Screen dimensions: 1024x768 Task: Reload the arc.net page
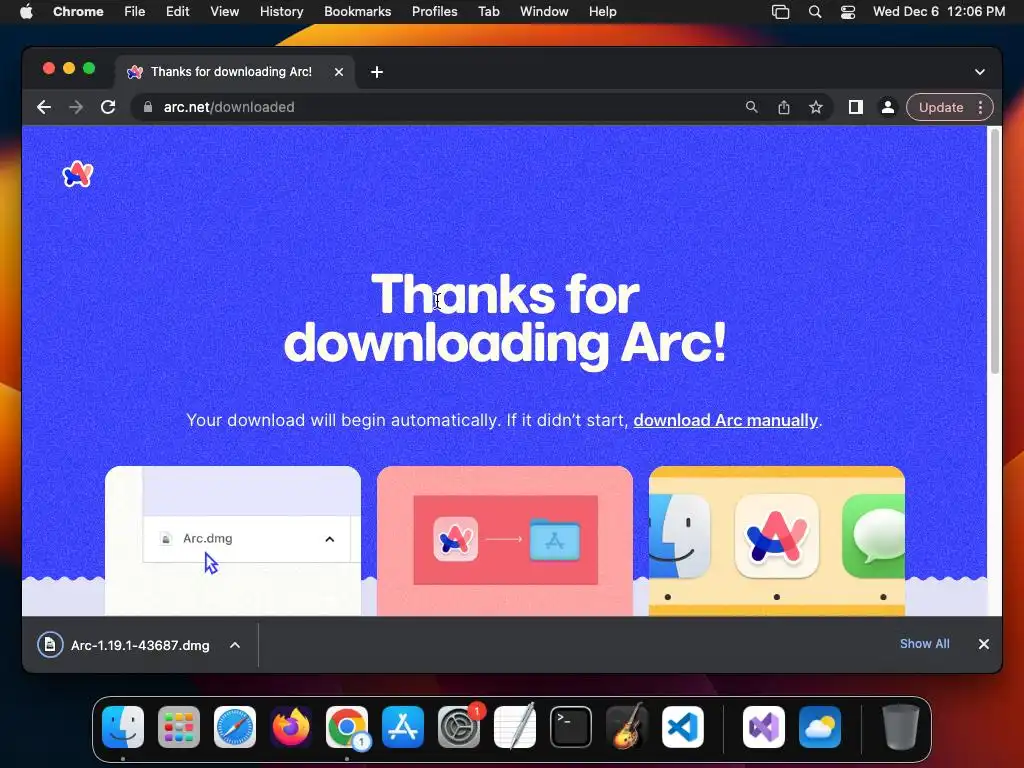108,107
